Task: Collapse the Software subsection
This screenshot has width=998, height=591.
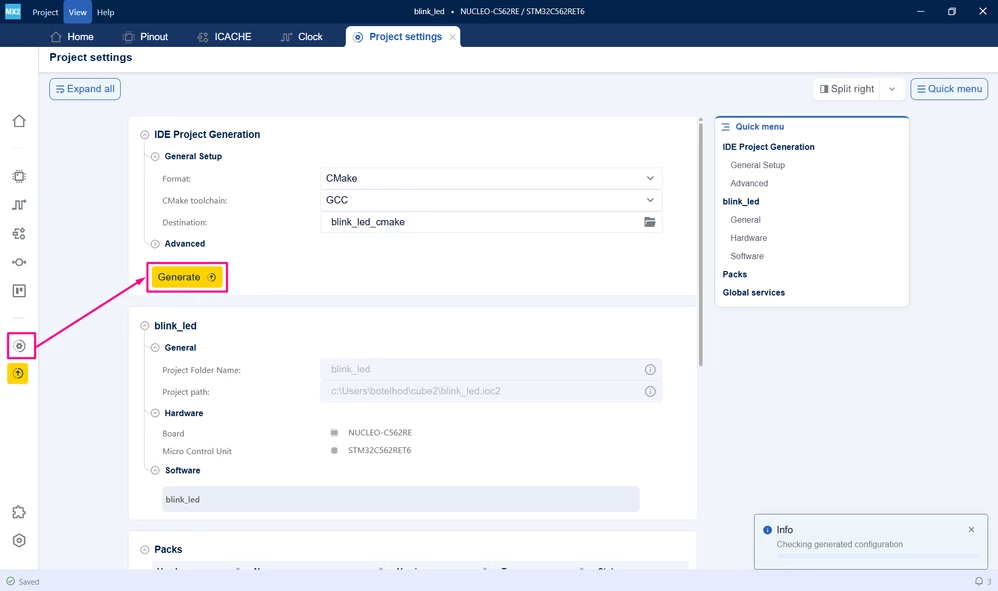Action: point(155,471)
